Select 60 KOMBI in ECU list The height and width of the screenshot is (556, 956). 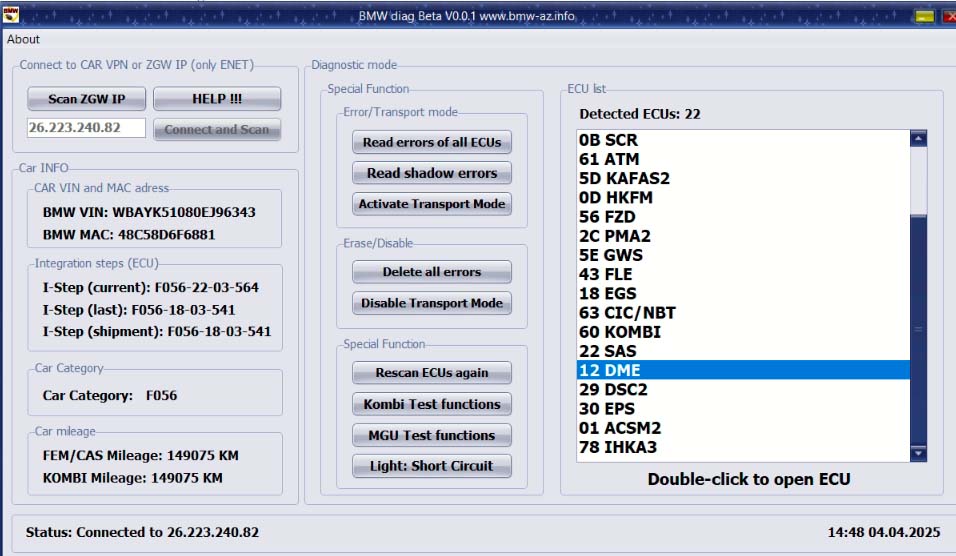[743, 332]
